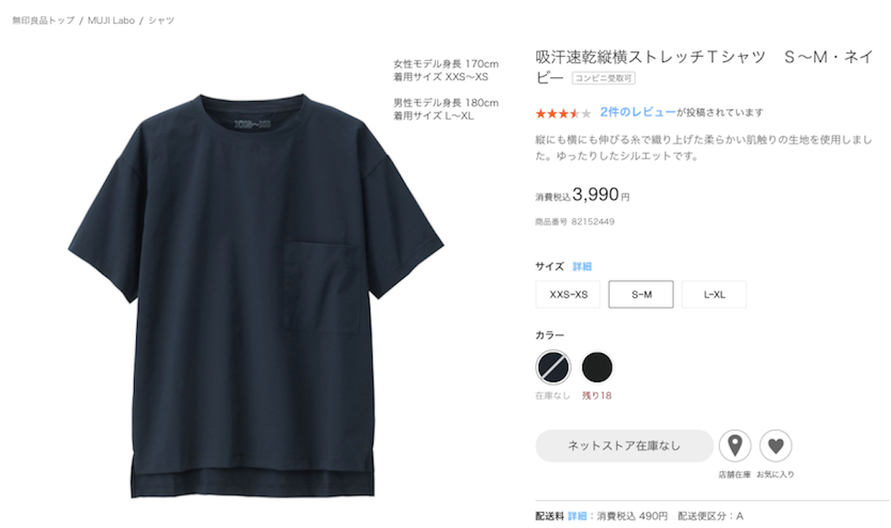Click the product title text

[x=704, y=66]
